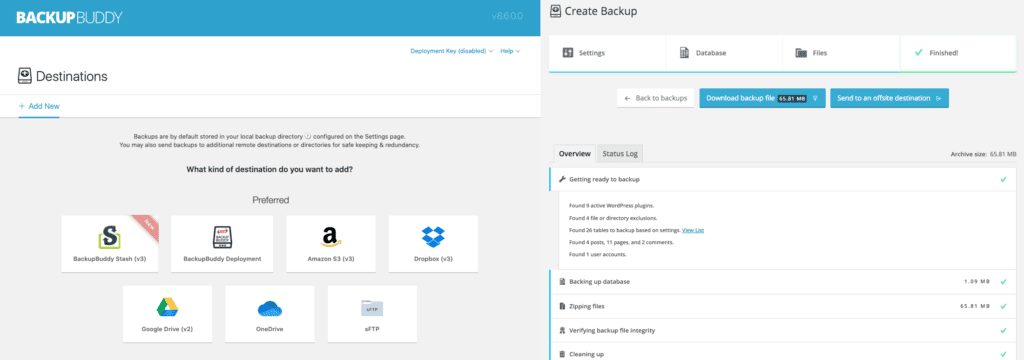Expand the Backing up database section
Viewport: 1024px width, 360px height.
click(x=782, y=282)
